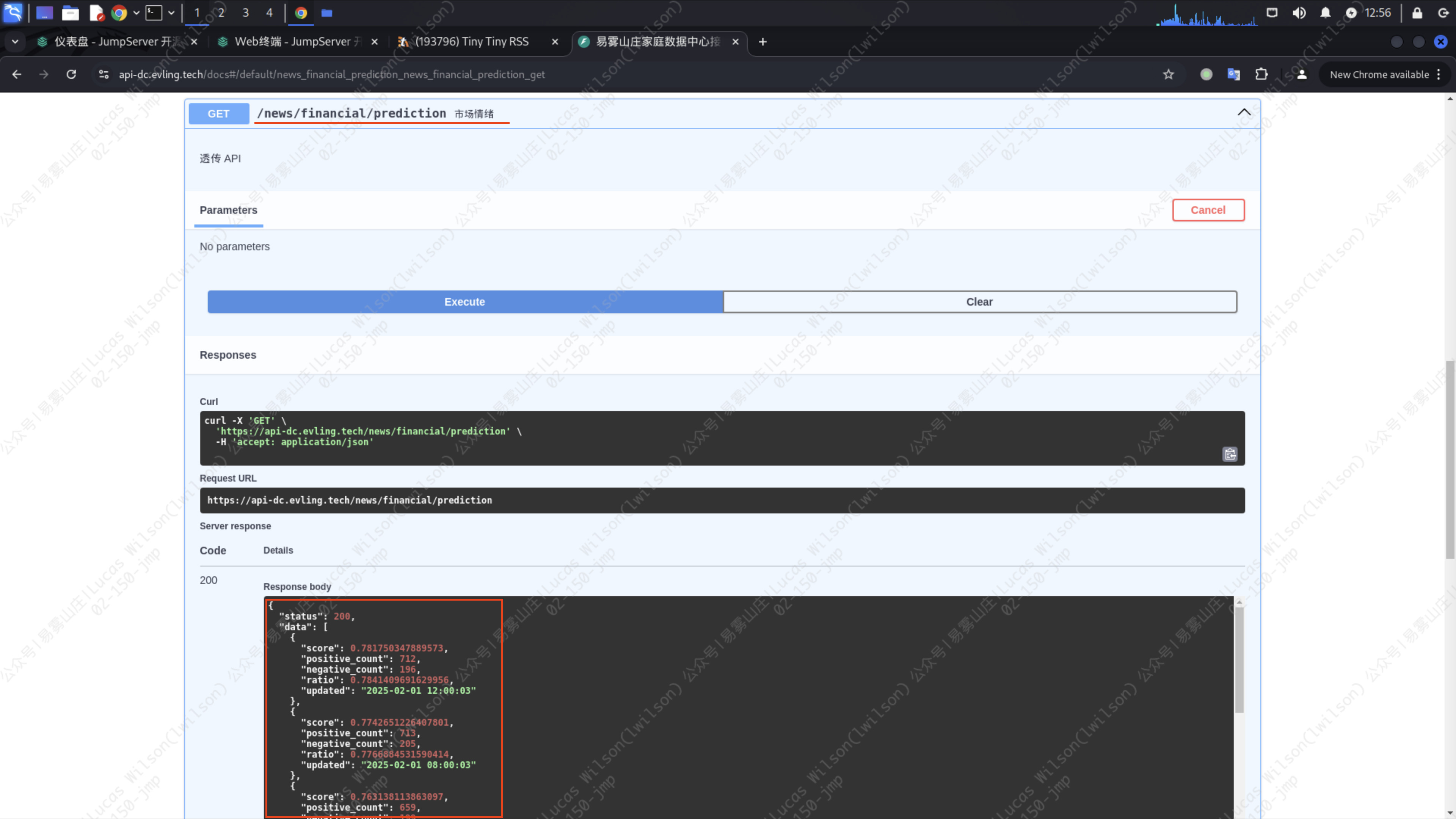Open the green circle extension

point(1206,74)
